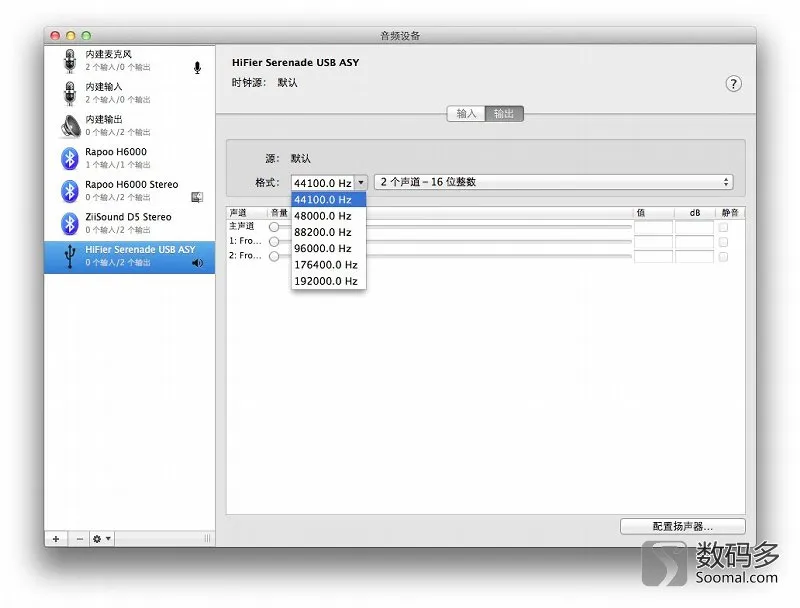Click default input microphone indicator icon
The width and height of the screenshot is (800, 608).
(x=197, y=67)
